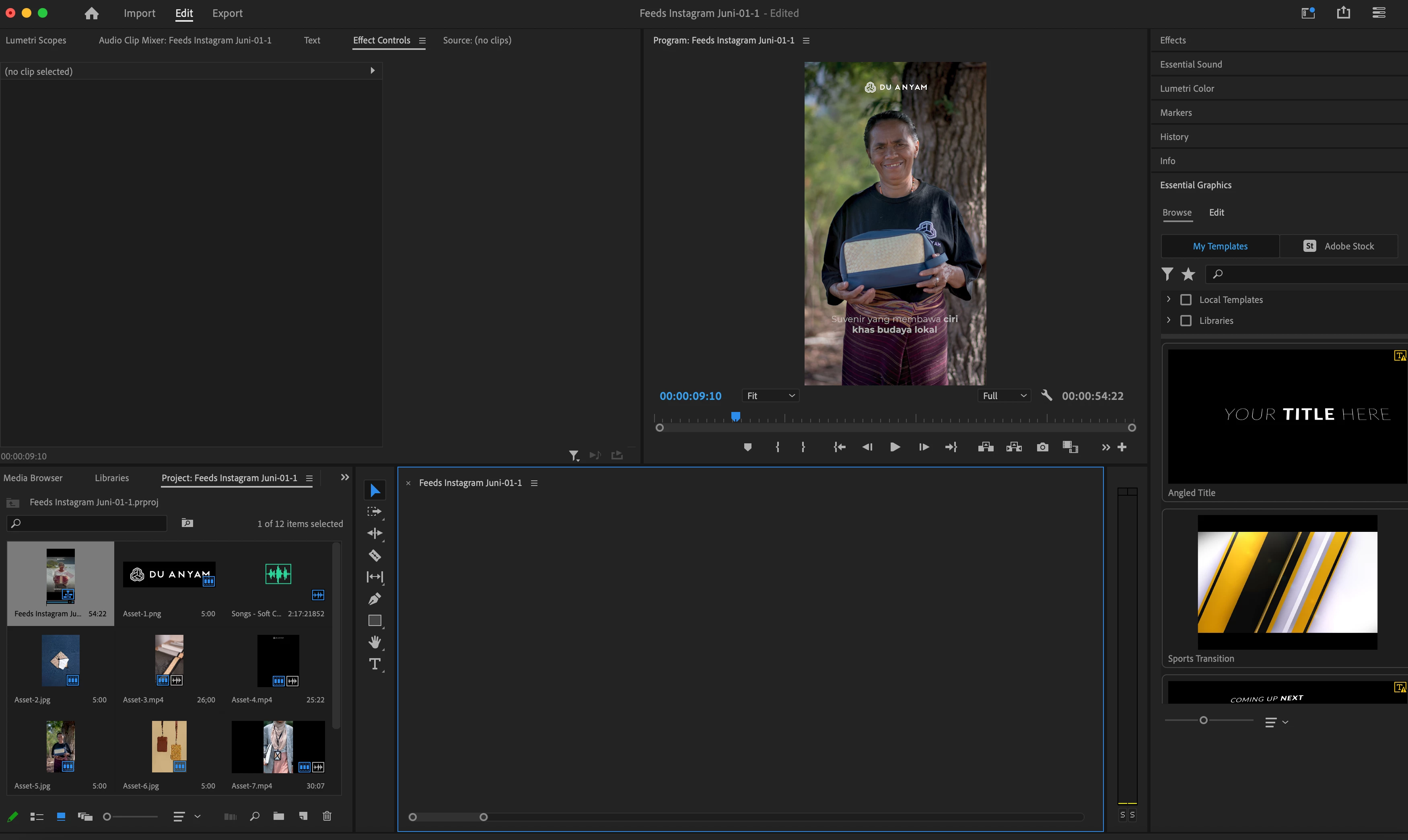Check the Local Templates checkbox
The width and height of the screenshot is (1408, 840).
1186,300
